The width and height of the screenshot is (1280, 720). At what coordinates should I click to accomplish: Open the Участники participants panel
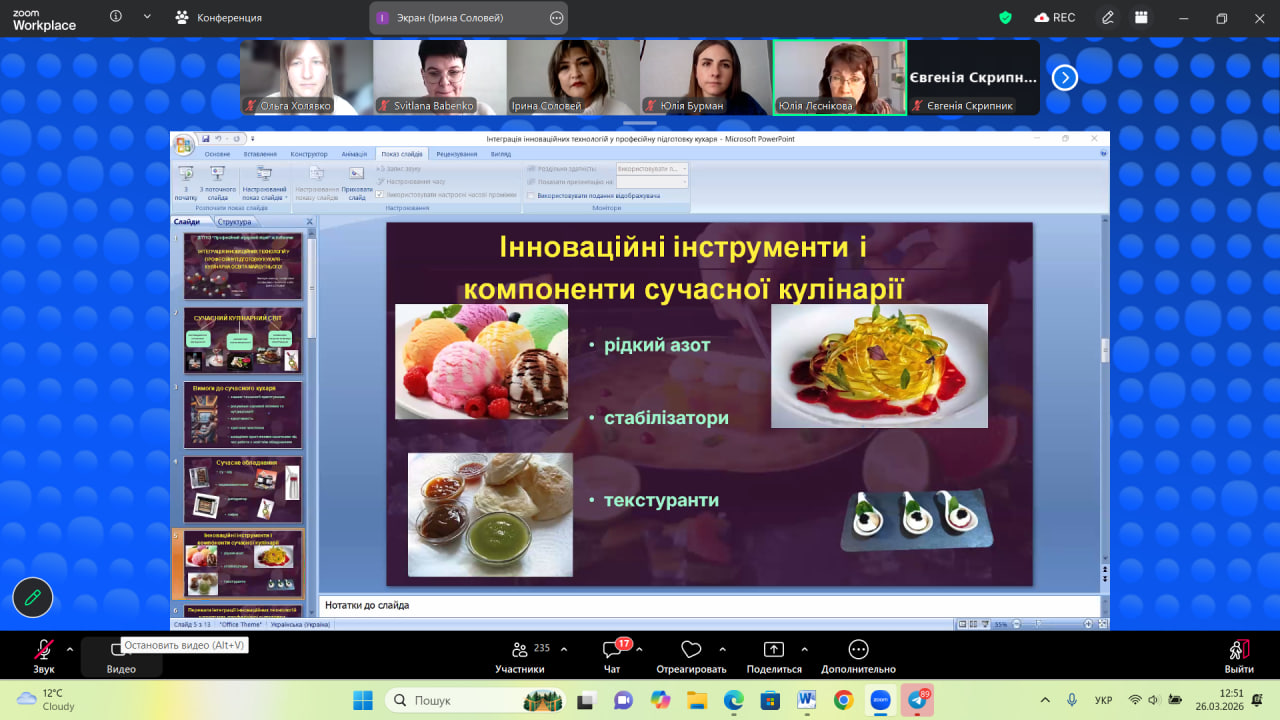519,650
